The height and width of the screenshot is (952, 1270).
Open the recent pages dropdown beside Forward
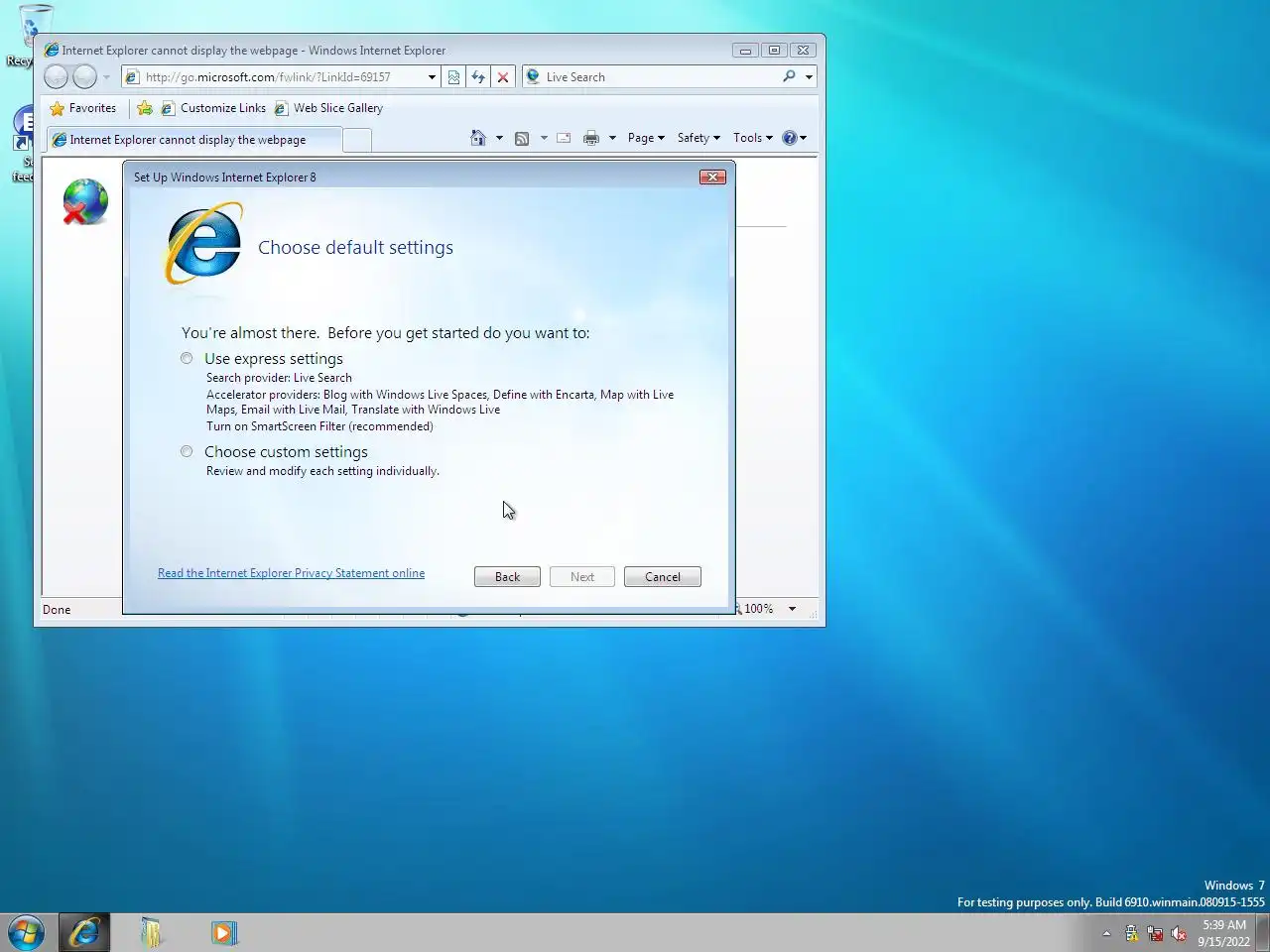[x=106, y=77]
